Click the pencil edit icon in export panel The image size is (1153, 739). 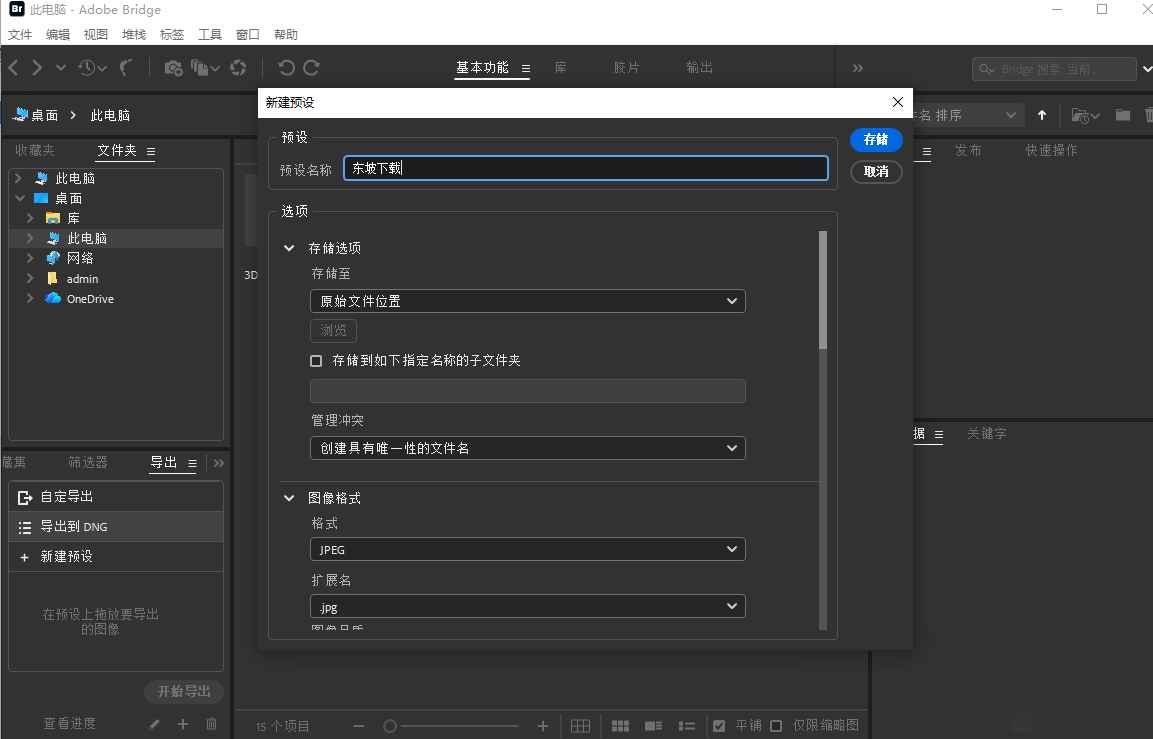154,724
